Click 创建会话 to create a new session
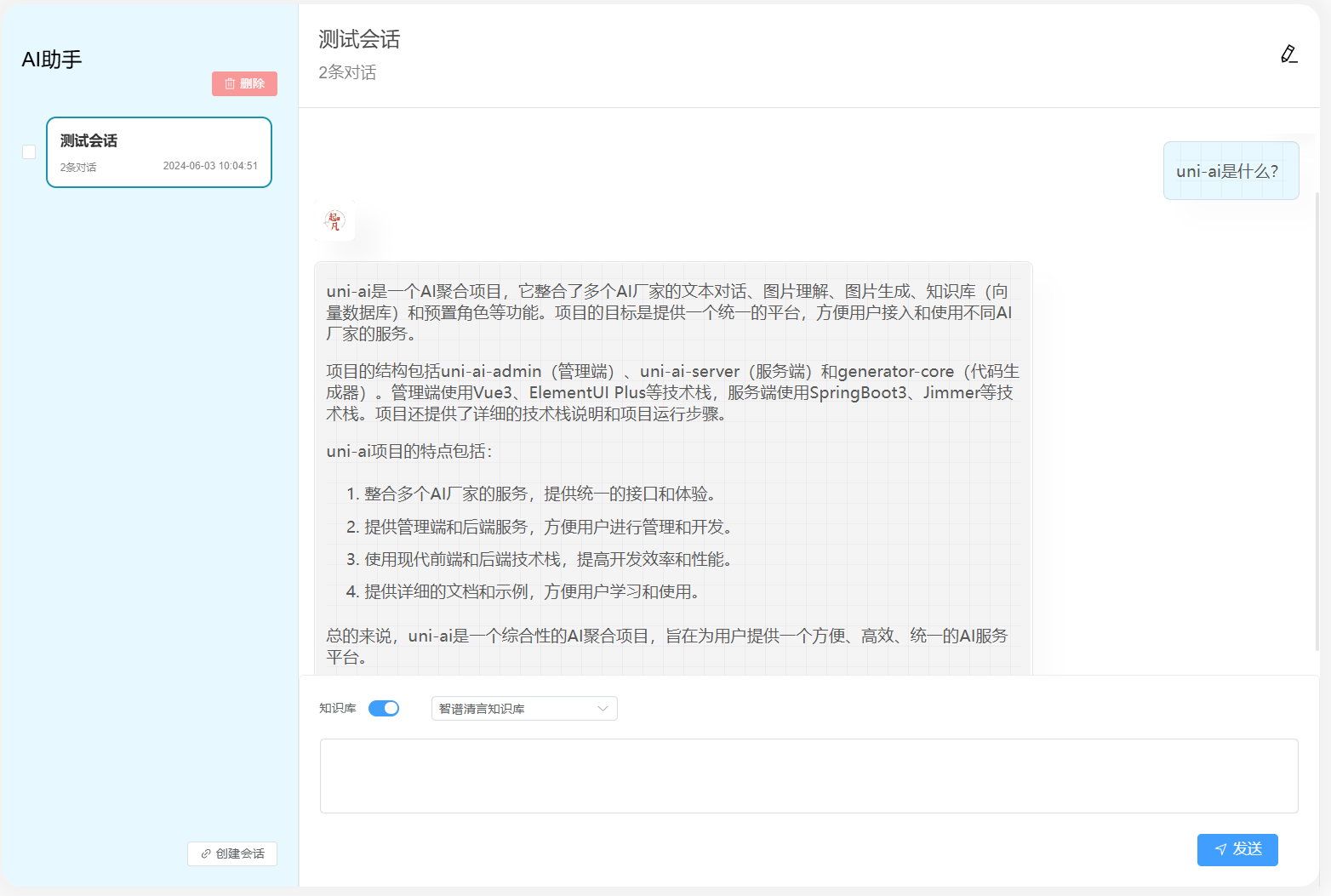The width and height of the screenshot is (1331, 896). (x=231, y=853)
